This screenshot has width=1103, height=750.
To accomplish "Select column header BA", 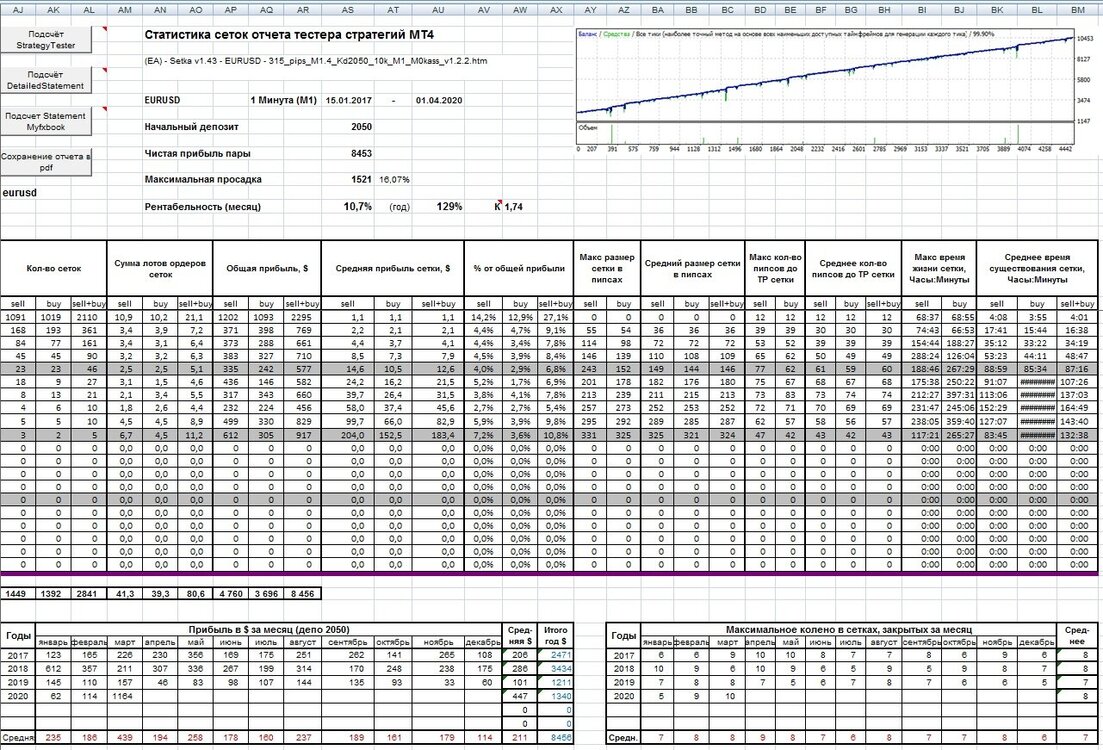I will point(658,10).
